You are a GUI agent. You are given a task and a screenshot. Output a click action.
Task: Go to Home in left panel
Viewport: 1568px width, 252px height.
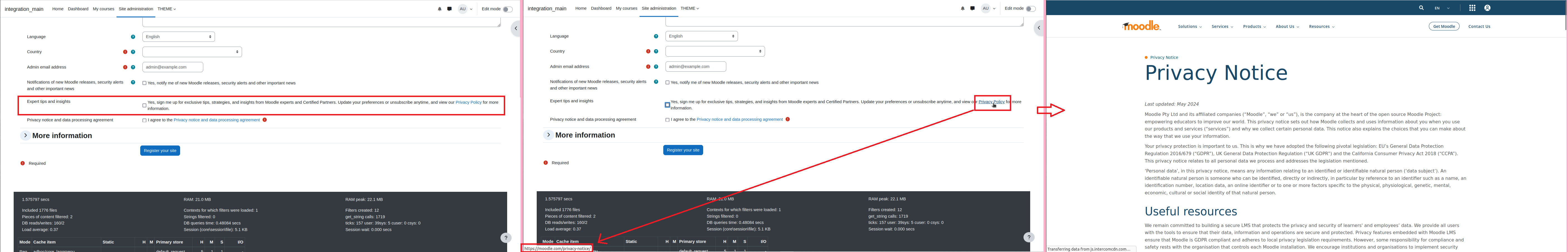click(58, 9)
